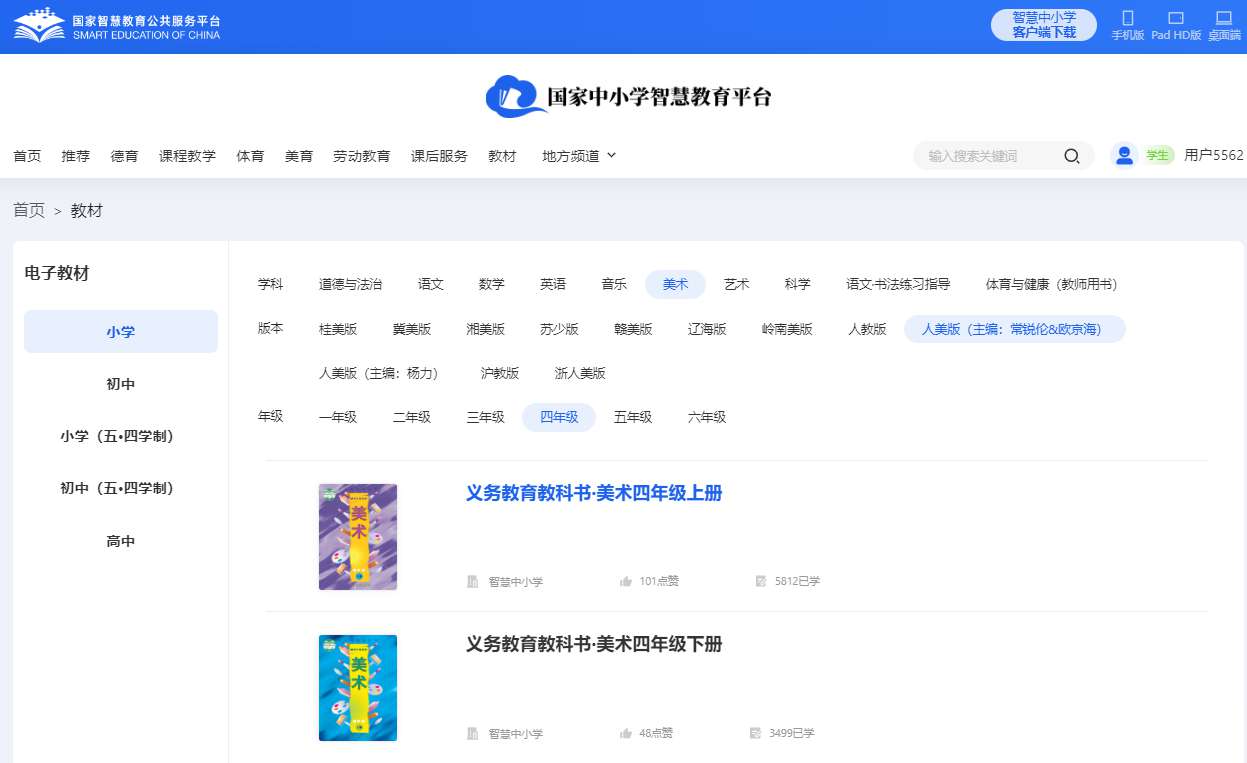Image resolution: width=1247 pixels, height=763 pixels.
Task: Pick the 浙人美版 edition
Action: [580, 373]
